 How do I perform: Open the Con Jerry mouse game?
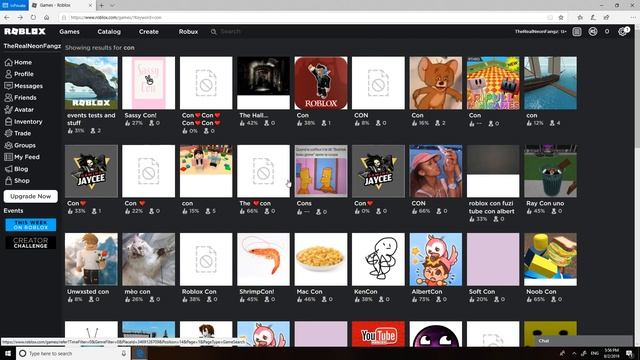point(436,83)
